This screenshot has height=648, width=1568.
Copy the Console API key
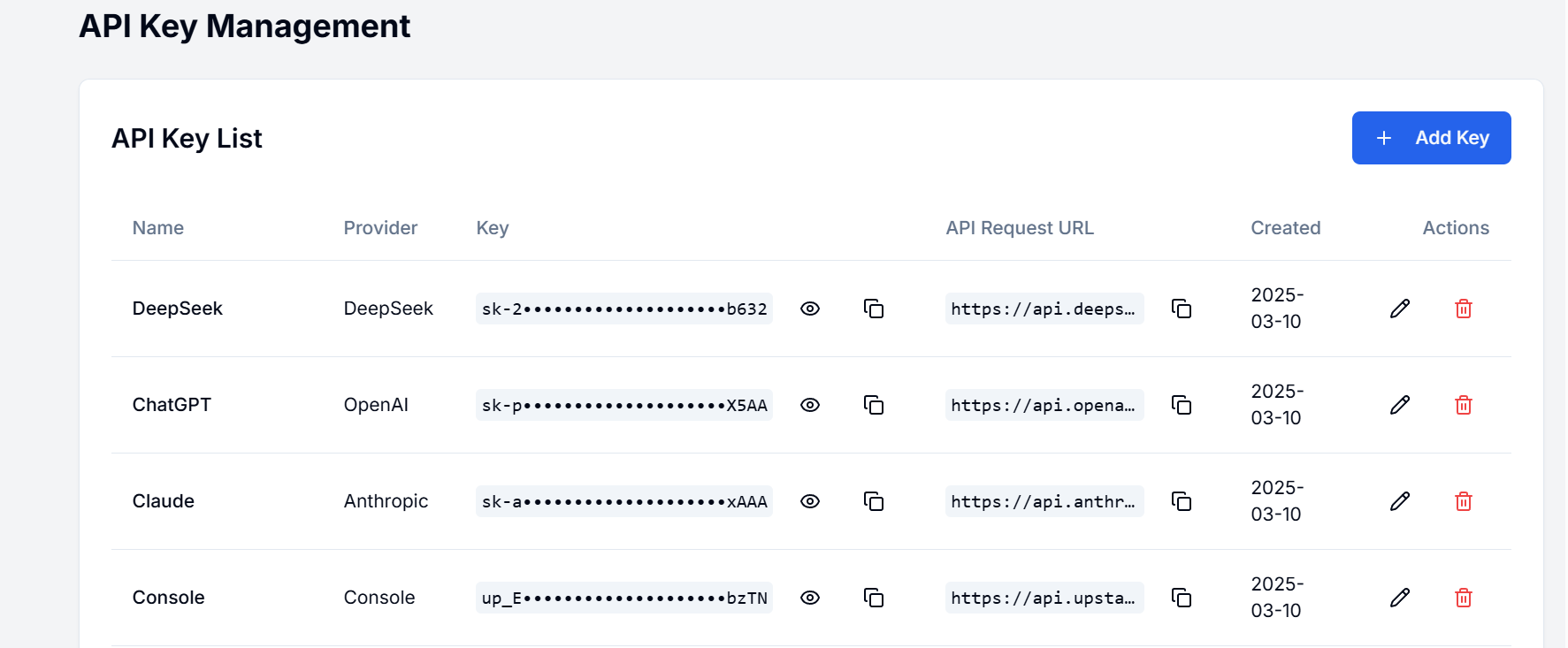pos(874,598)
